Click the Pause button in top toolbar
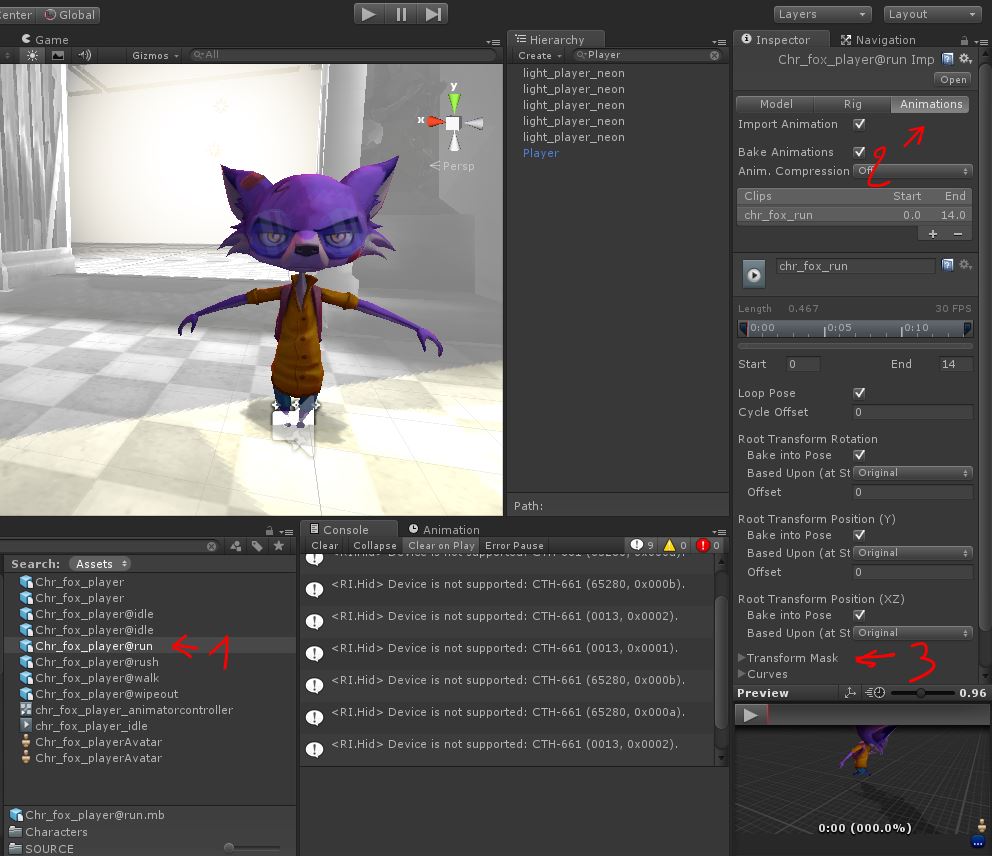The width and height of the screenshot is (992, 856). coord(401,14)
